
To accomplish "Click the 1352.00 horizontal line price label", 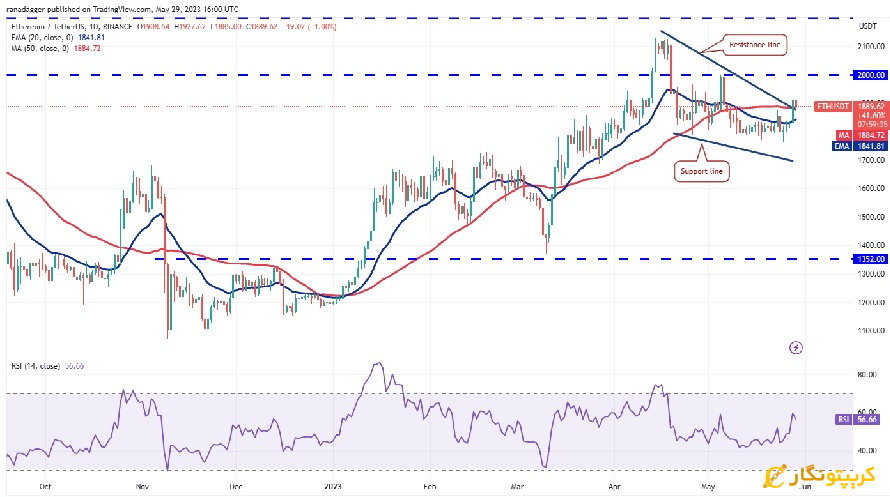I will [871, 259].
